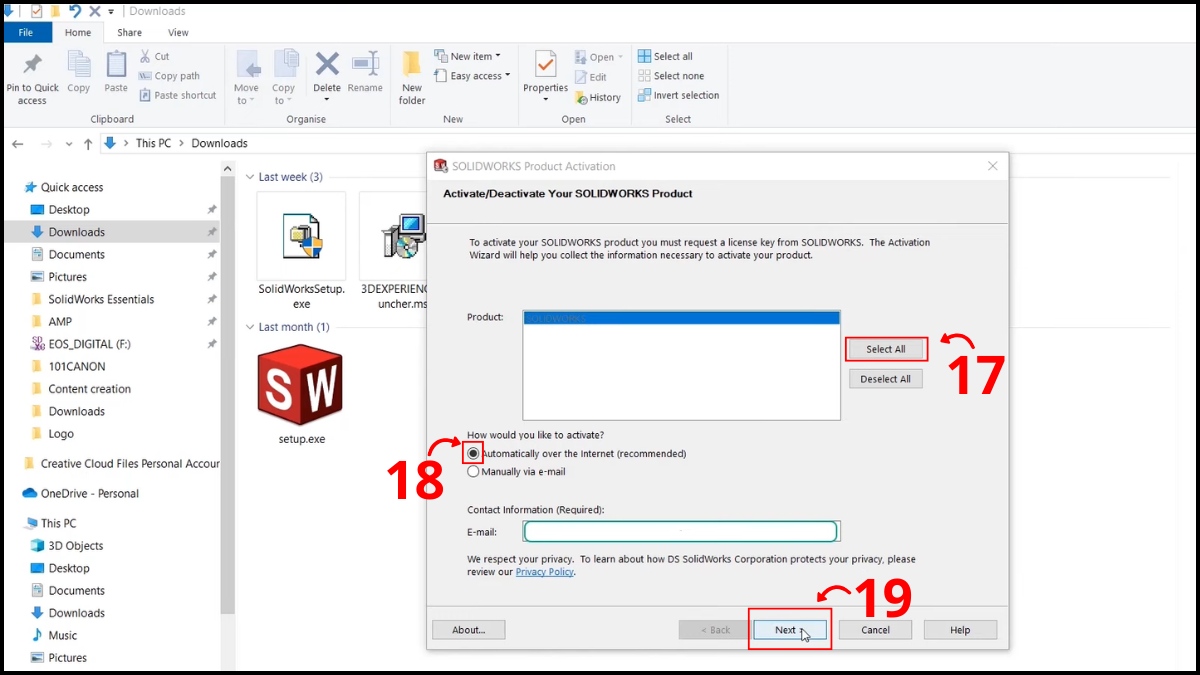
Task: Go back with the navigation arrow
Action: [17, 144]
